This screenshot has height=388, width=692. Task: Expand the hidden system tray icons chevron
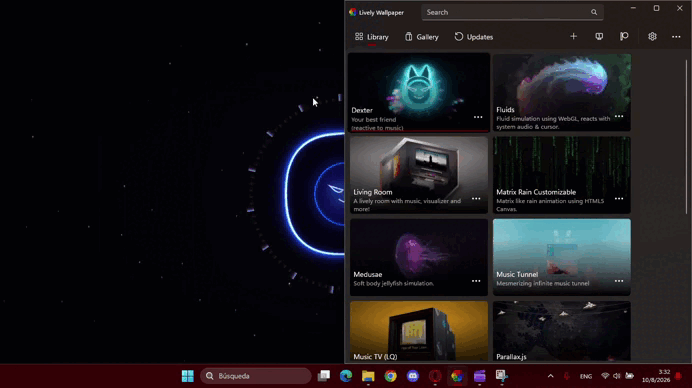pyautogui.click(x=550, y=376)
